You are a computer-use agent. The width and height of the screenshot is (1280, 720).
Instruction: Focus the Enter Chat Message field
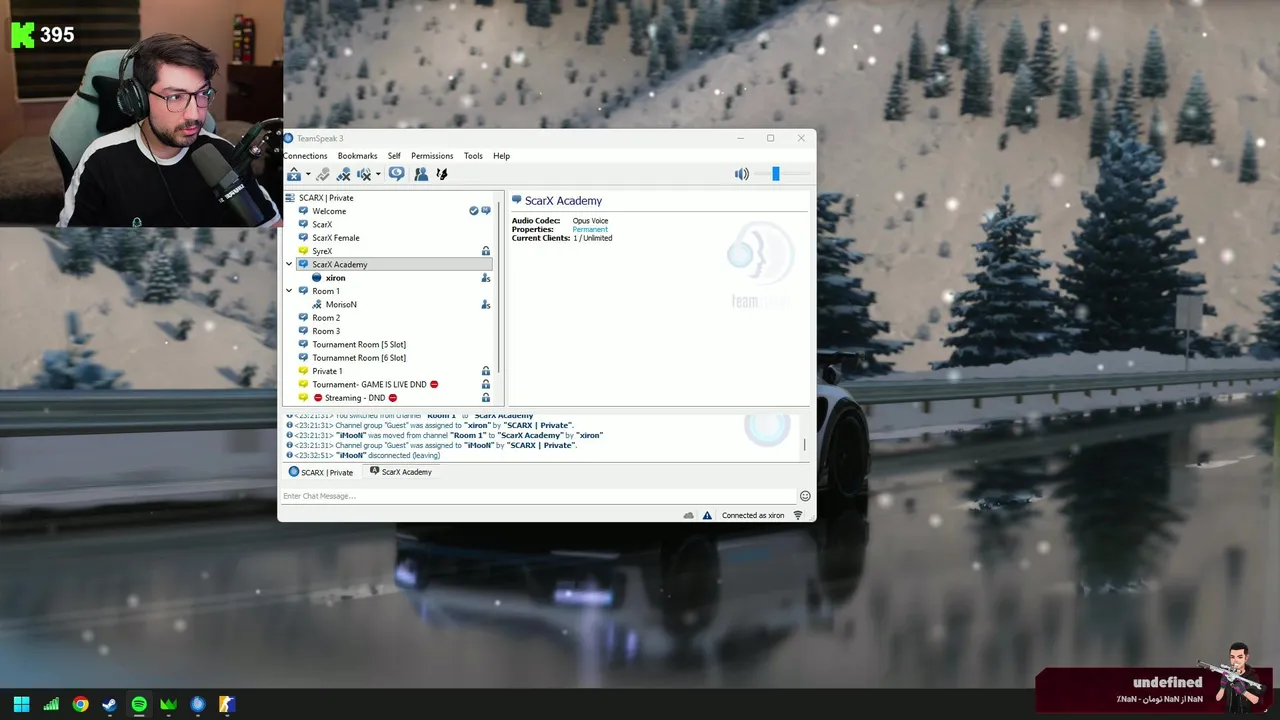(x=538, y=496)
